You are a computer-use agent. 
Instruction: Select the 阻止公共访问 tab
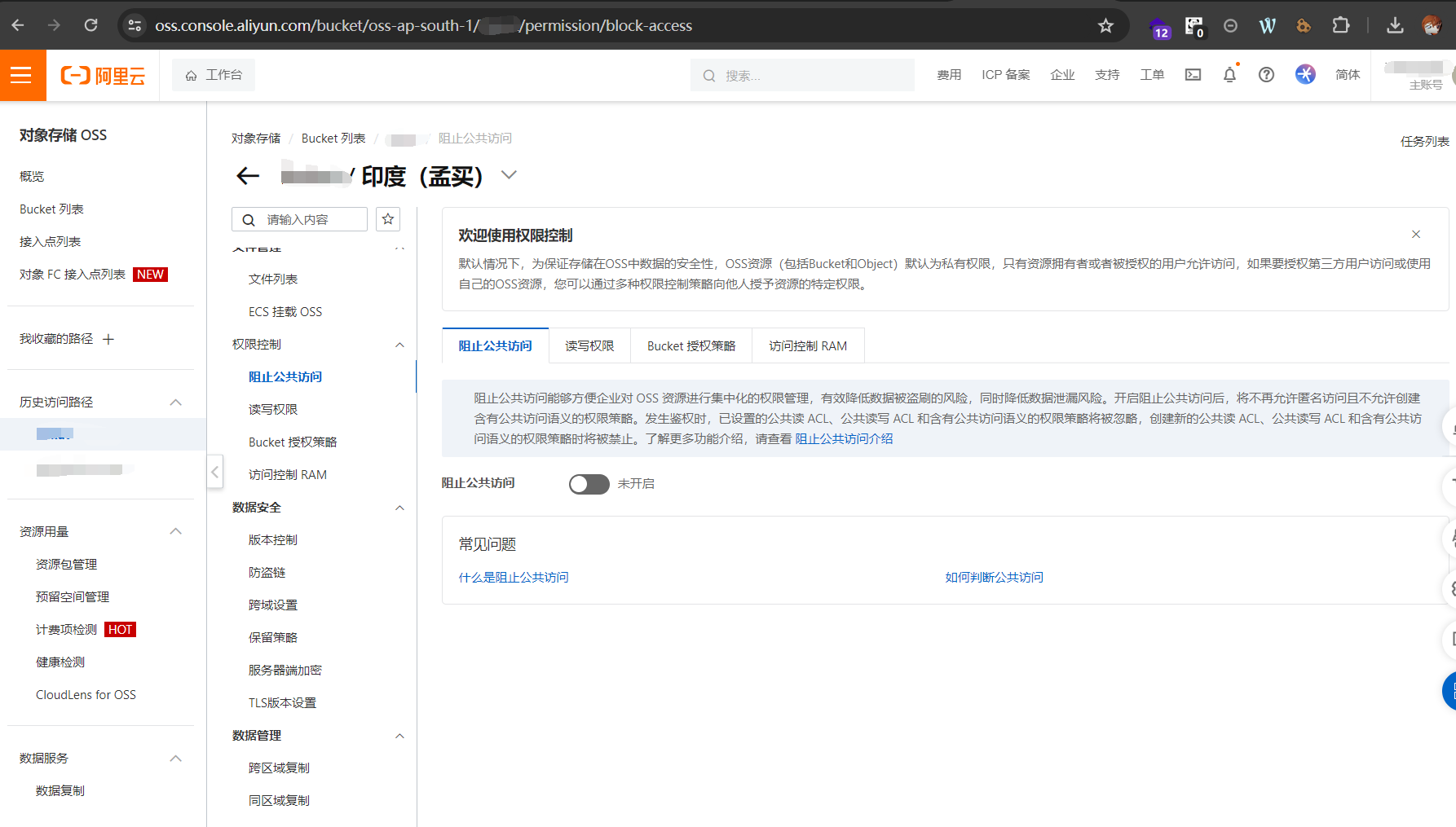click(x=495, y=345)
